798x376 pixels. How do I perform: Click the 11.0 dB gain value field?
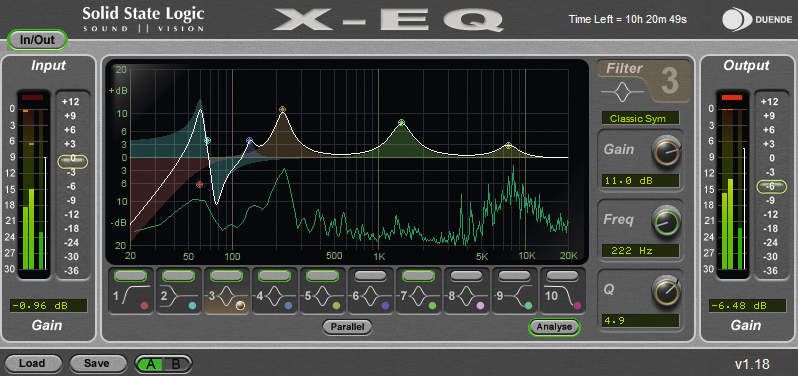pyautogui.click(x=640, y=181)
